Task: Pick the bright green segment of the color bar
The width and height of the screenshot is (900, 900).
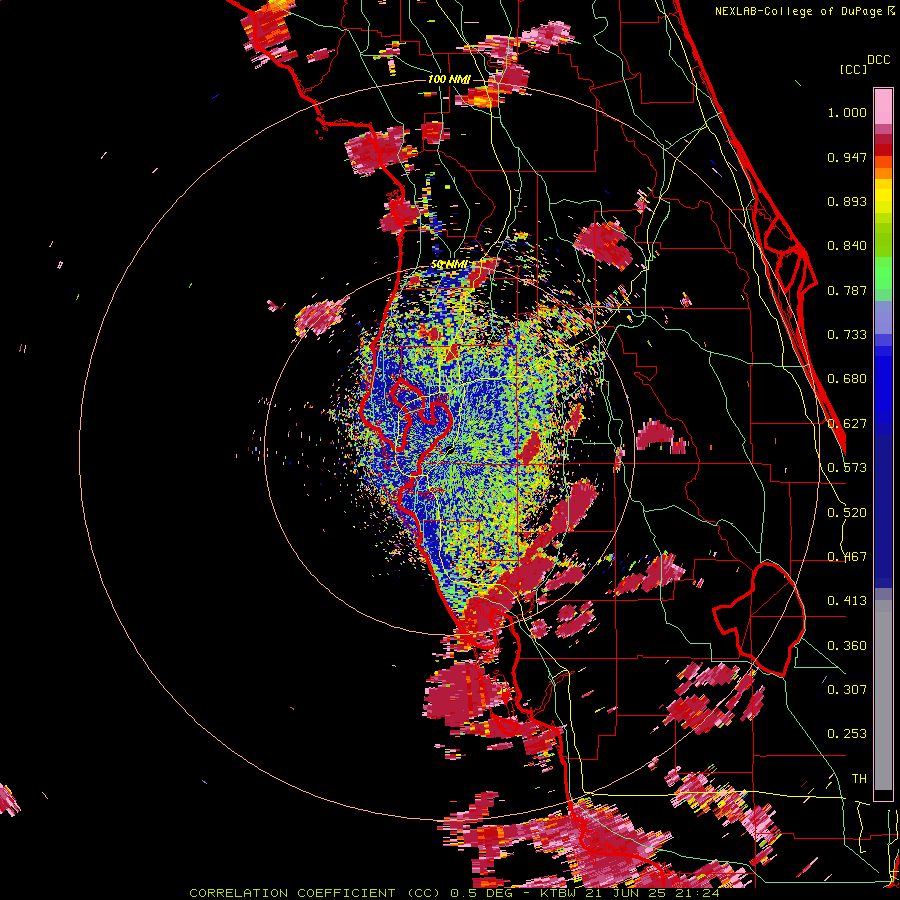Action: tap(883, 273)
